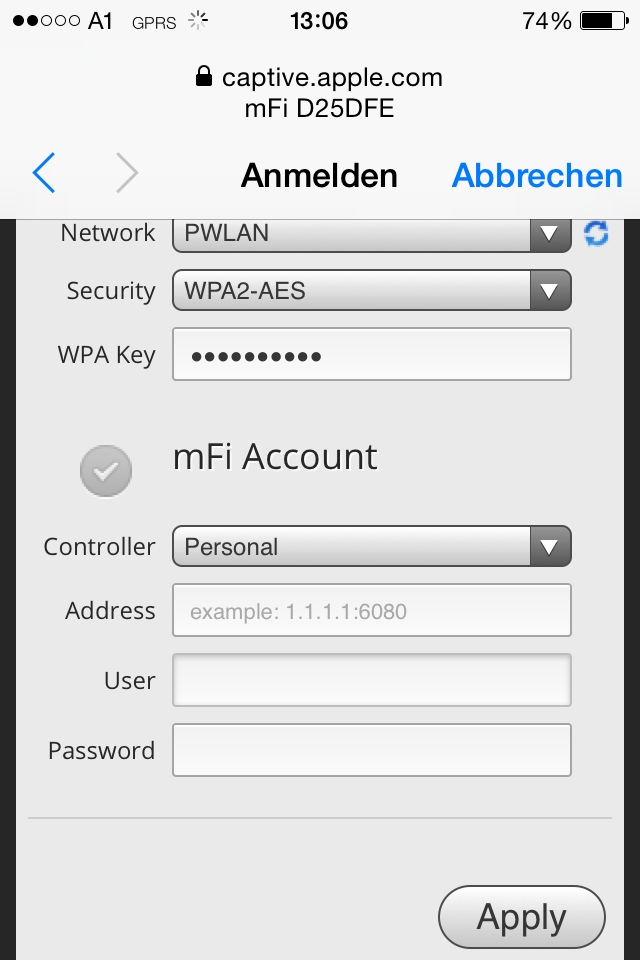Tap the forward arrow in the browser bar
640x960 pixels.
tap(127, 173)
